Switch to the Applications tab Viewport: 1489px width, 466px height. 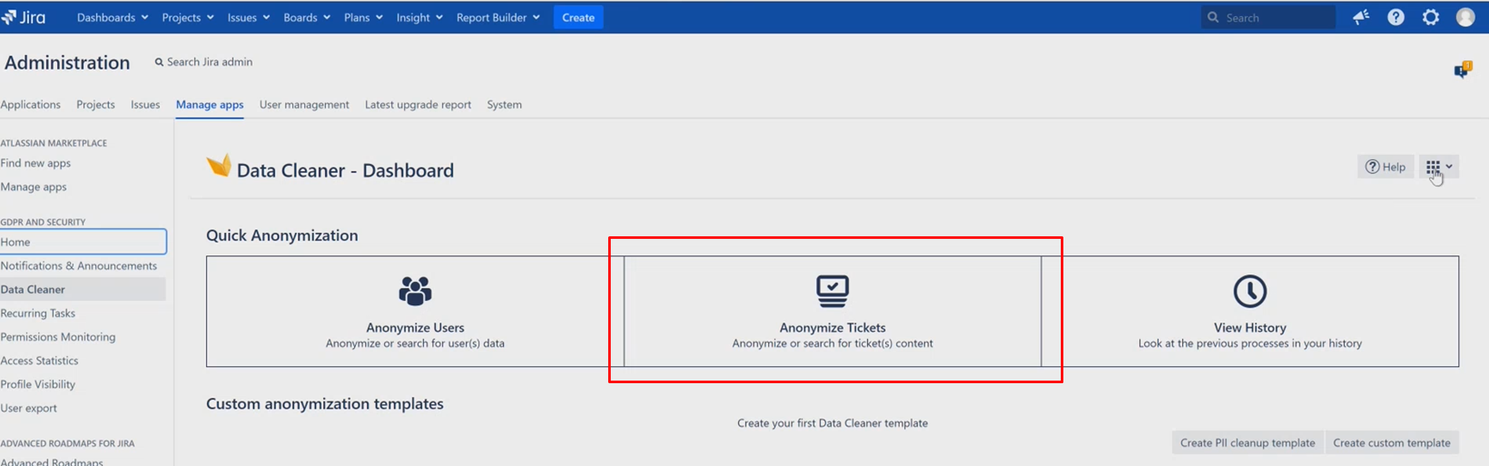click(x=30, y=104)
